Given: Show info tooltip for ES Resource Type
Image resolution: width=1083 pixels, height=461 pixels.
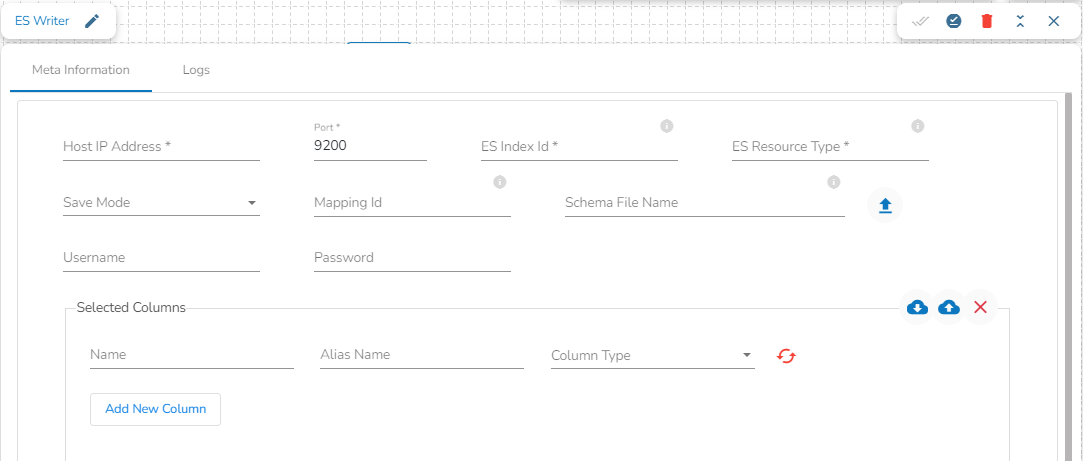Looking at the screenshot, I should coord(917,126).
